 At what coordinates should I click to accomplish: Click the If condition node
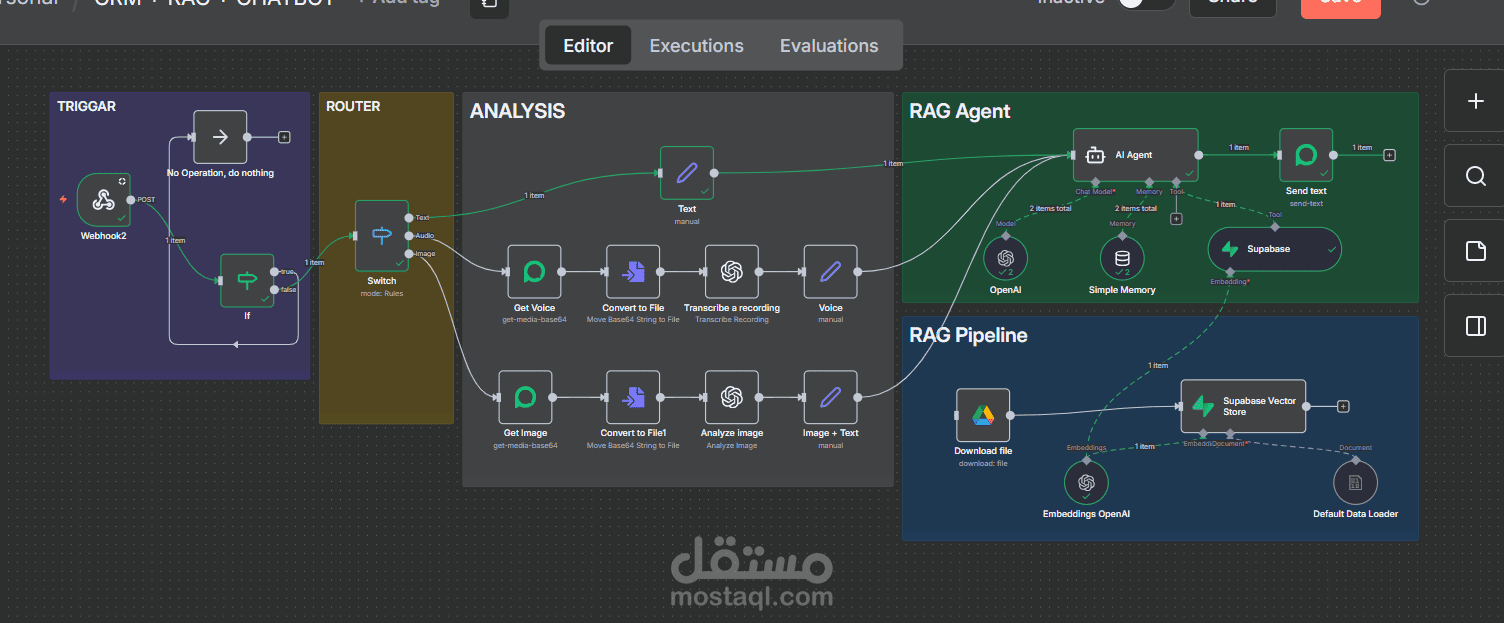pyautogui.click(x=247, y=281)
